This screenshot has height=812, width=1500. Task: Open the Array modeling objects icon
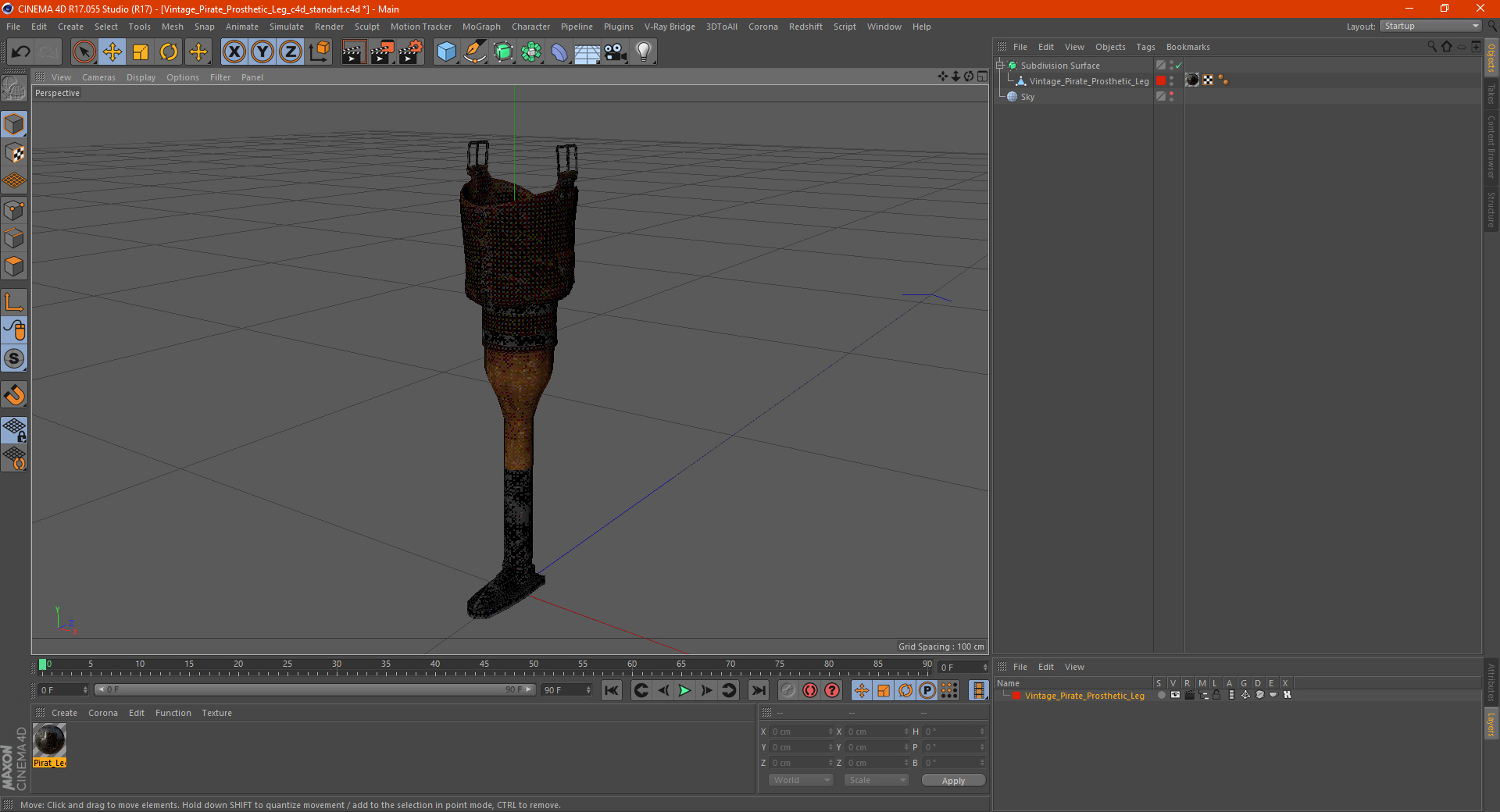[x=531, y=52]
